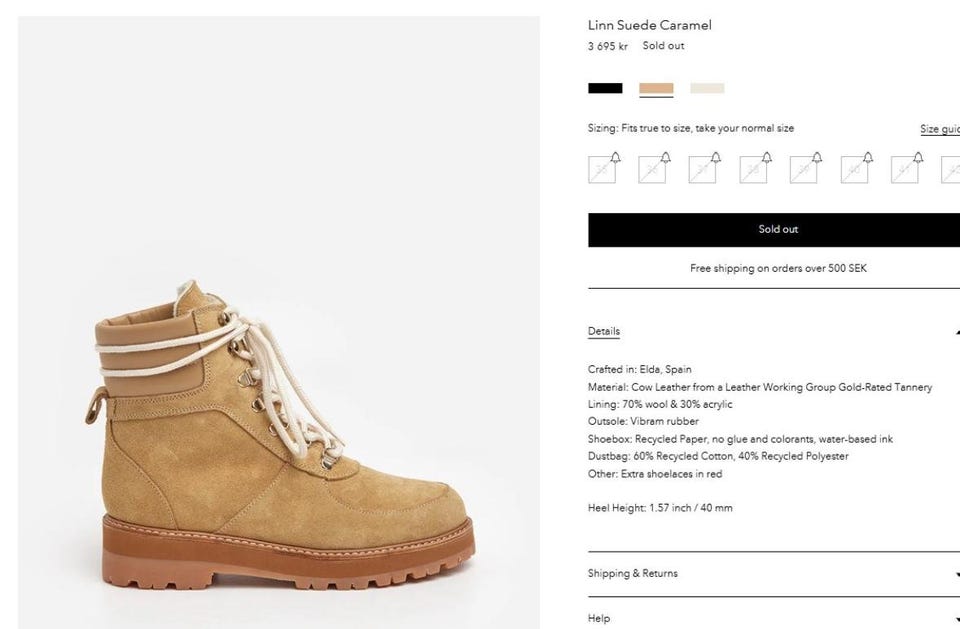Image resolution: width=960 pixels, height=629 pixels.
Task: Click the bell icon on size 41
Action: pyautogui.click(x=918, y=158)
